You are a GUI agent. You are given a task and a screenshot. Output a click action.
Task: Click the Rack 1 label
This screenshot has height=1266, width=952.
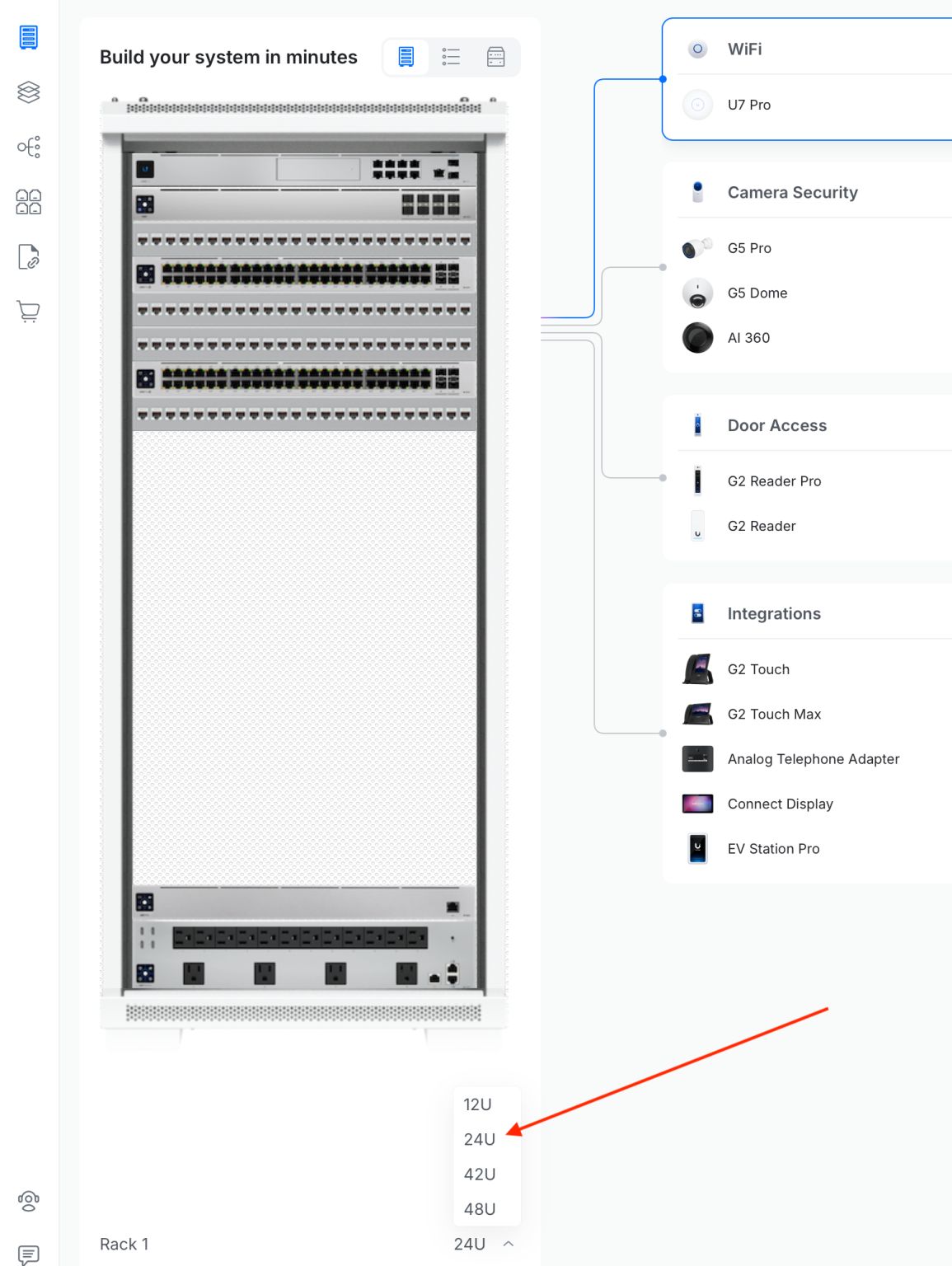pyautogui.click(x=124, y=1244)
